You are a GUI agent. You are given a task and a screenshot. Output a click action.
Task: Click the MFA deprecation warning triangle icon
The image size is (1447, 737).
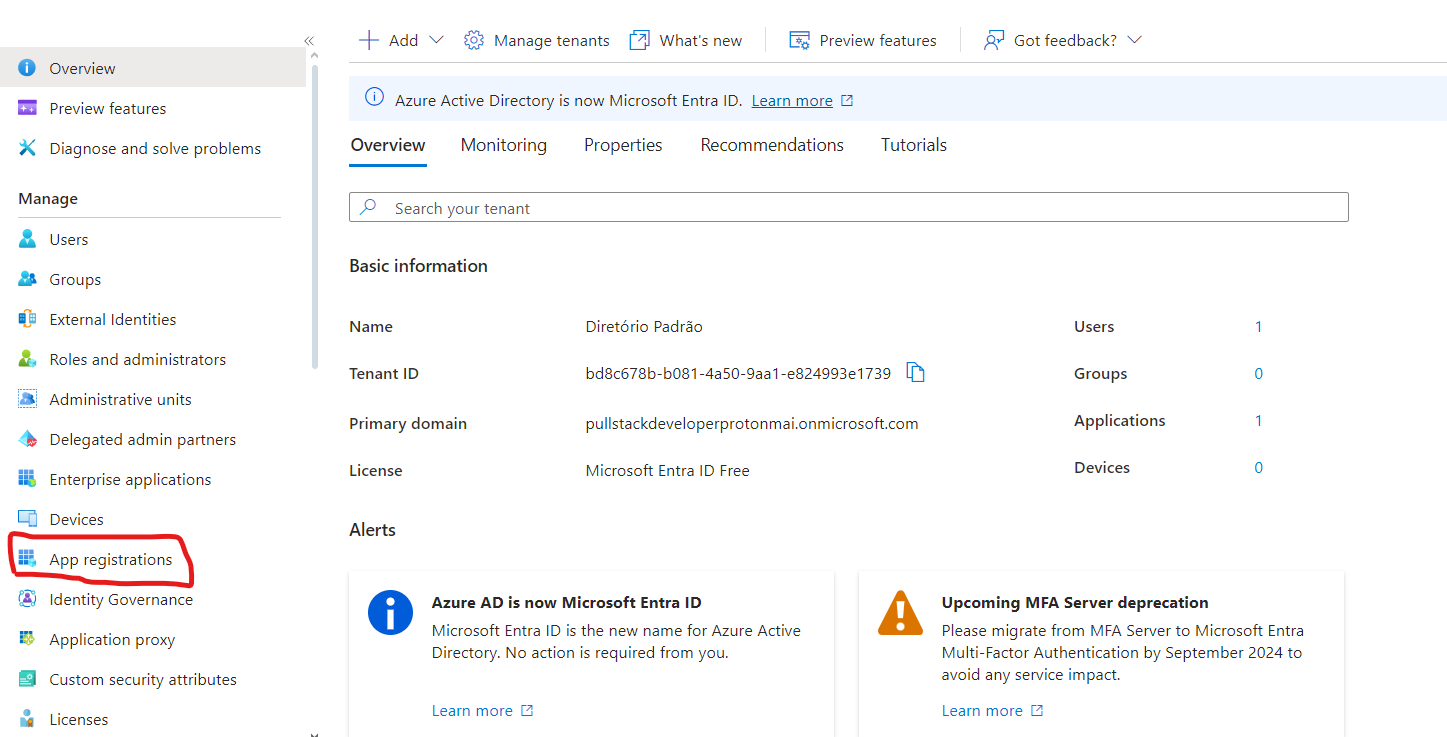[x=900, y=612]
